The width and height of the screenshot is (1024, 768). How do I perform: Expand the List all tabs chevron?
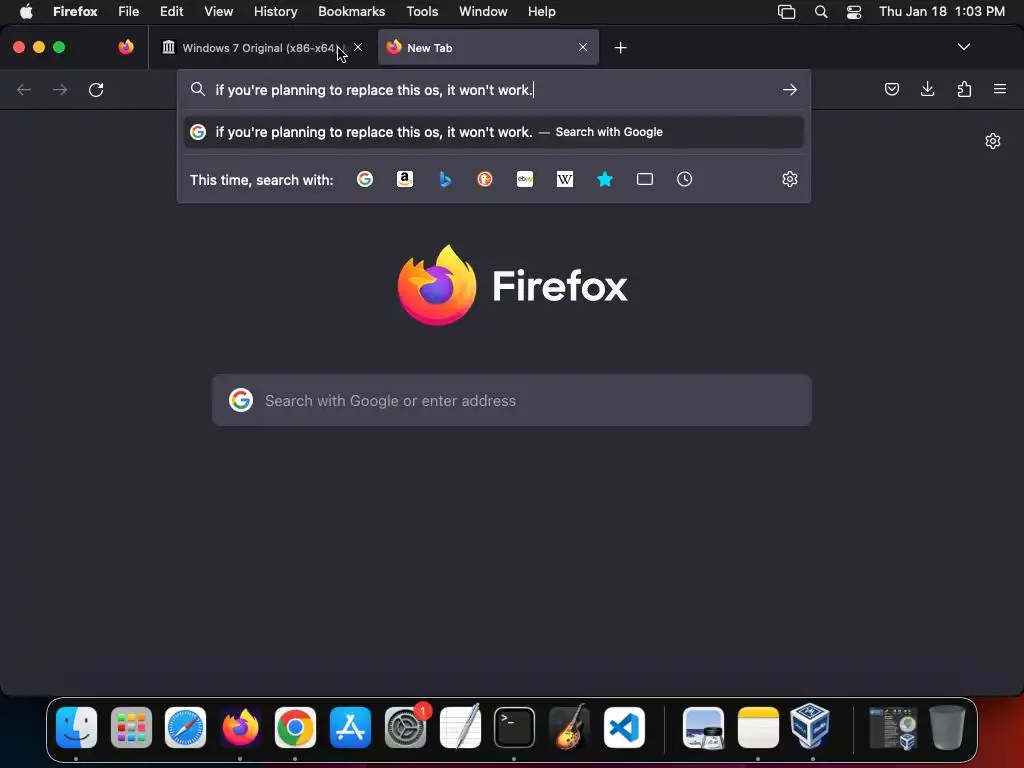pos(964,47)
